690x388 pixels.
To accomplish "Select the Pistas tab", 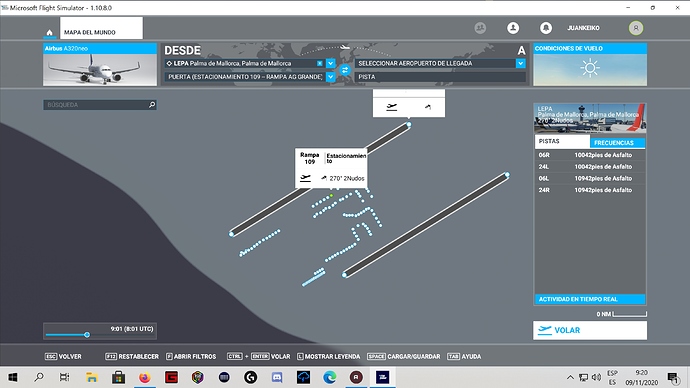I will pyautogui.click(x=562, y=142).
